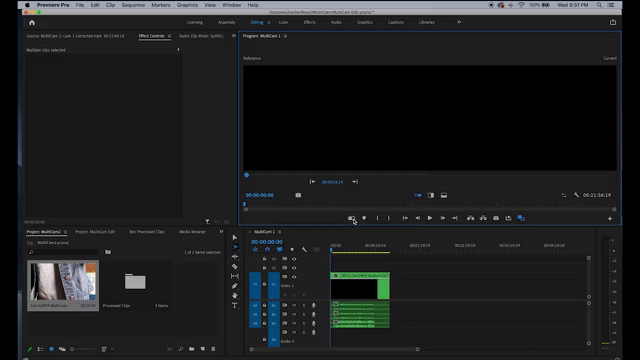
Task: Toggle V2 track output eye
Action: click(294, 268)
